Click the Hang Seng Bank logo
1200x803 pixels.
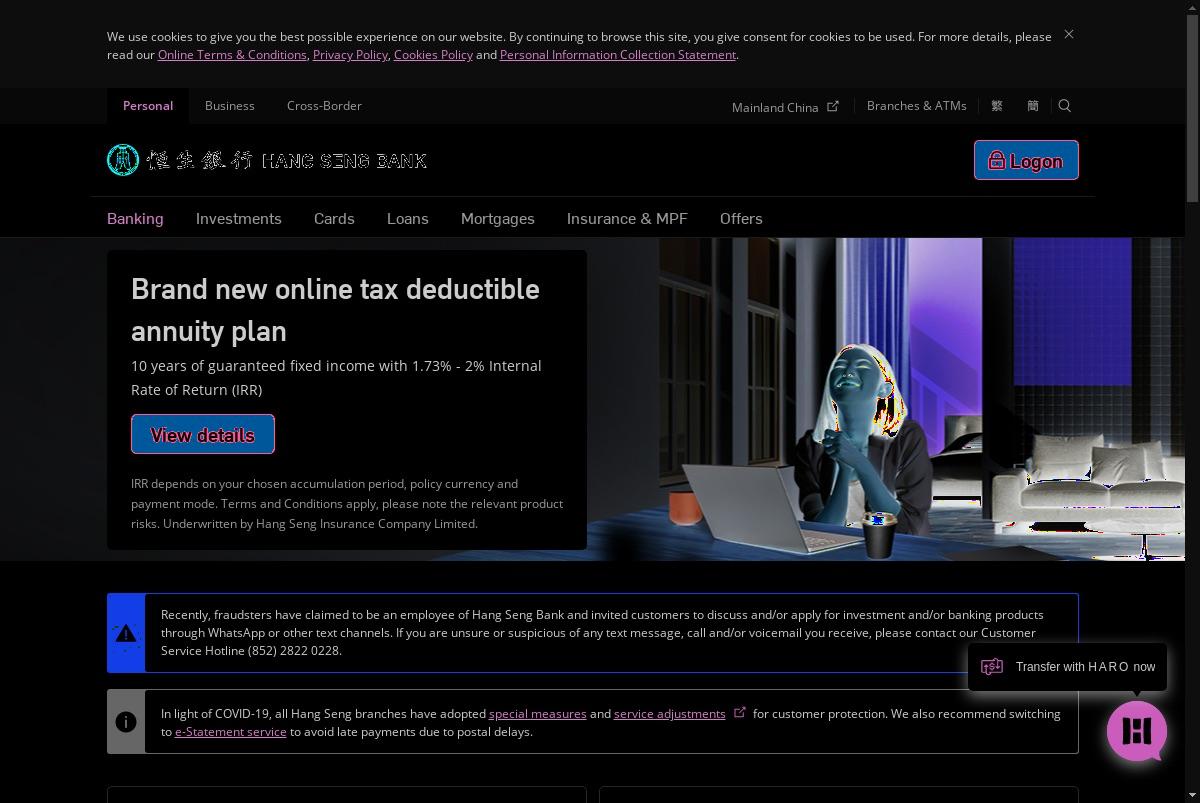pos(267,160)
